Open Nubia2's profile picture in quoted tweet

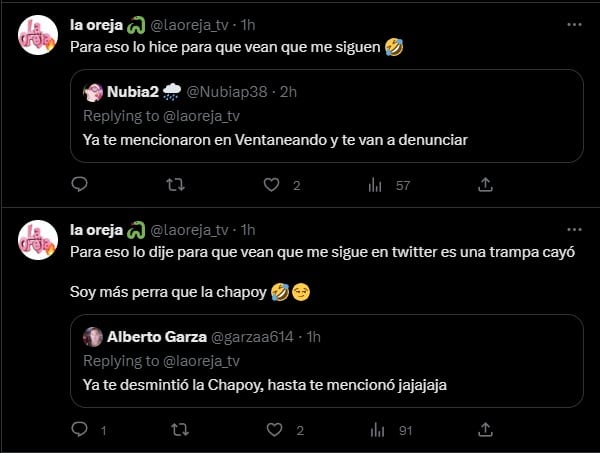tap(93, 92)
